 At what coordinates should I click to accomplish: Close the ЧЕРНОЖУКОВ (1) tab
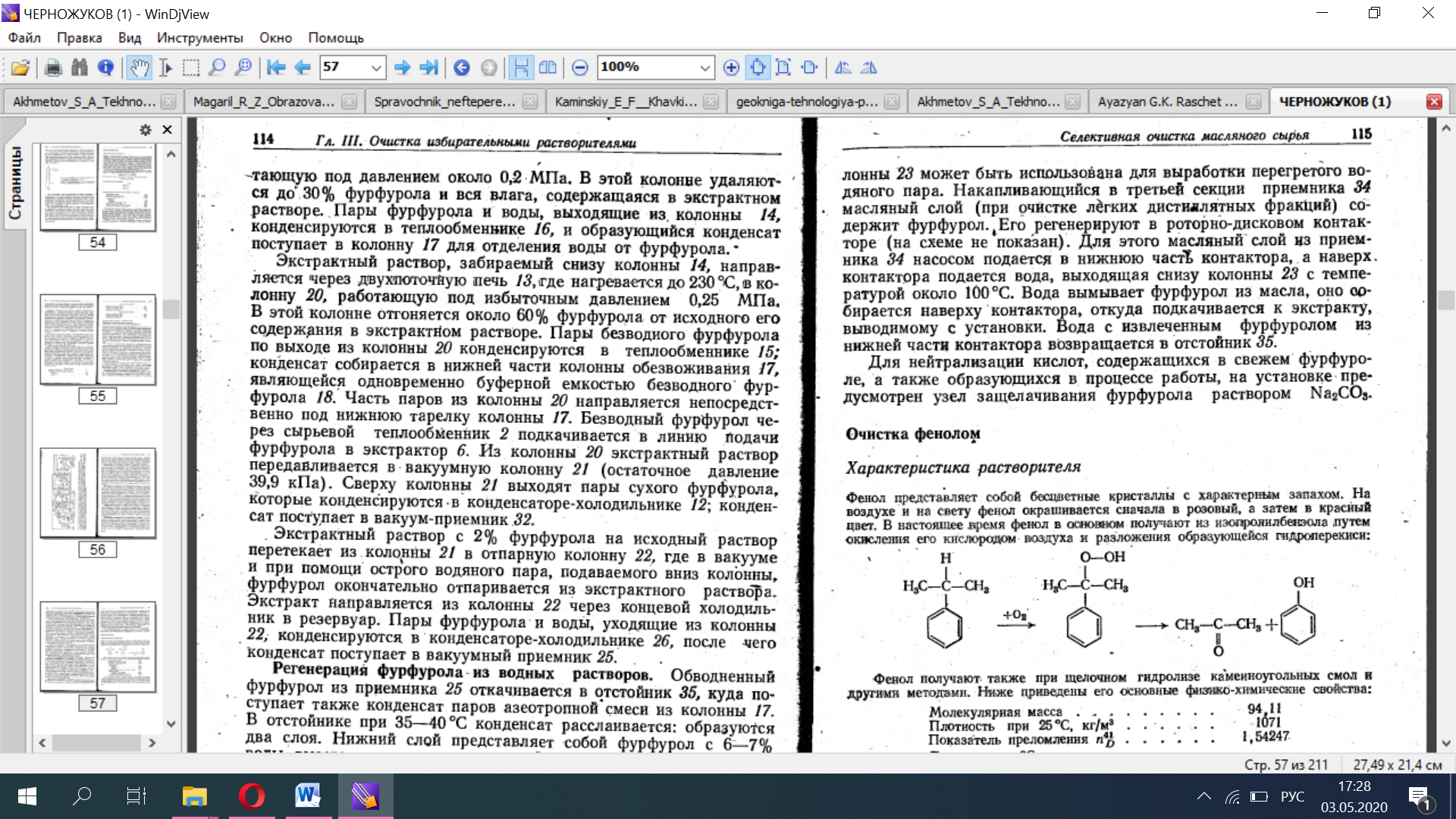point(1433,102)
